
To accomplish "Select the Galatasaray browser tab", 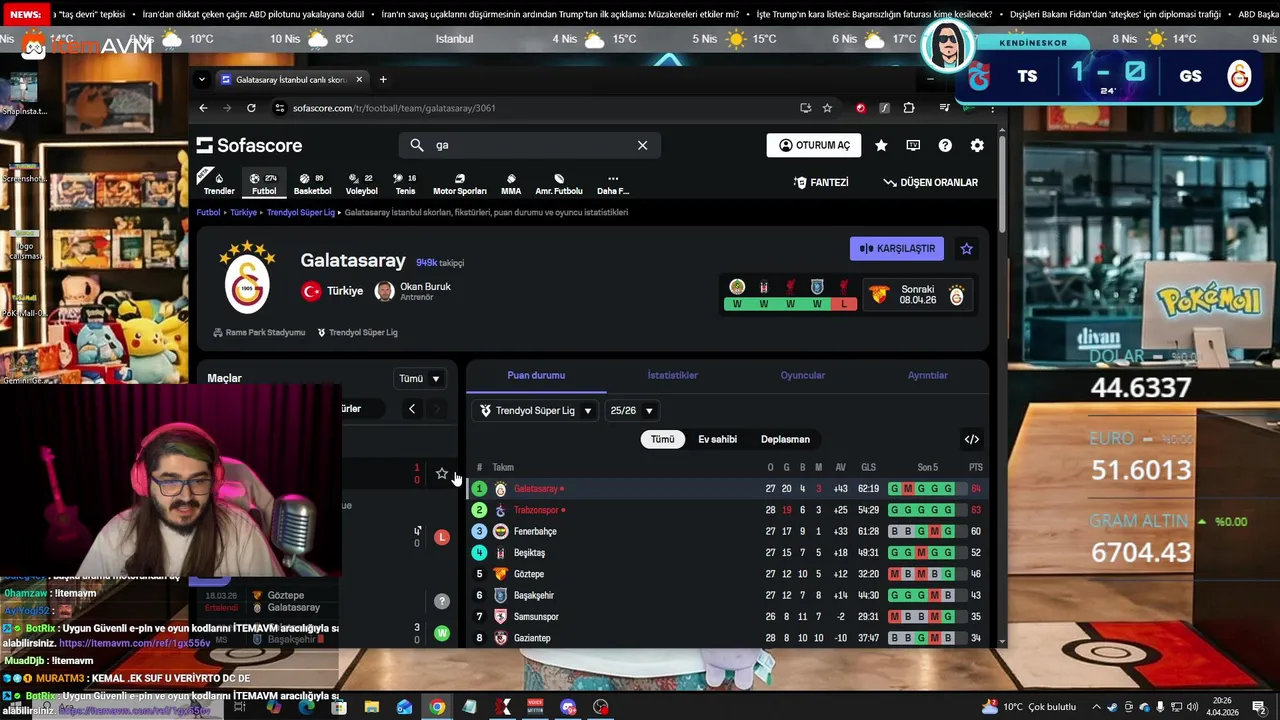I will click(x=291, y=80).
